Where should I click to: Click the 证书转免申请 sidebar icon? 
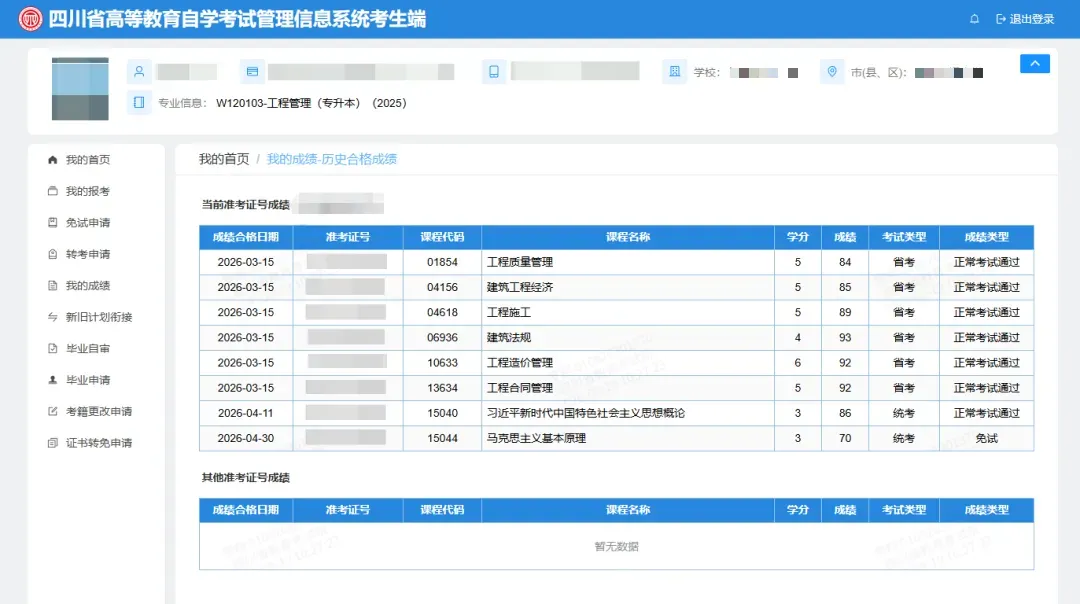coord(52,443)
